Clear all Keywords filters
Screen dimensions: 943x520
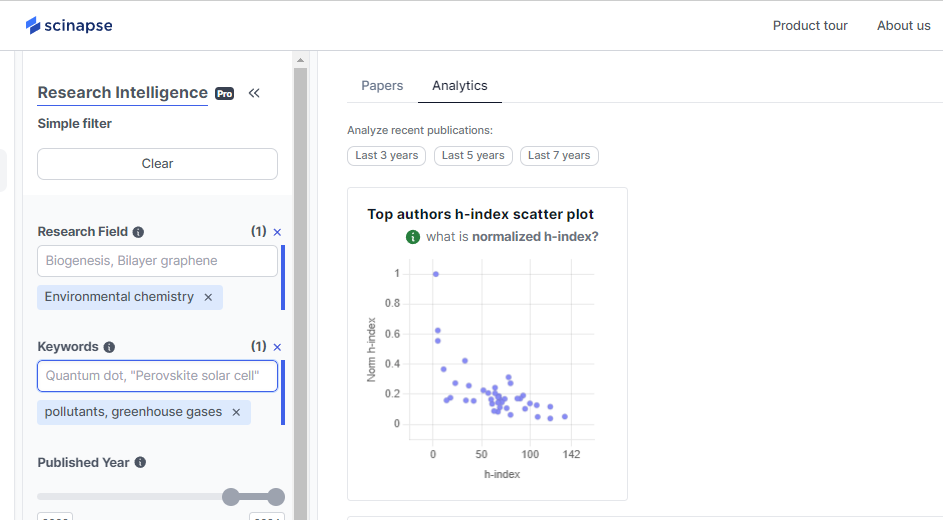277,347
